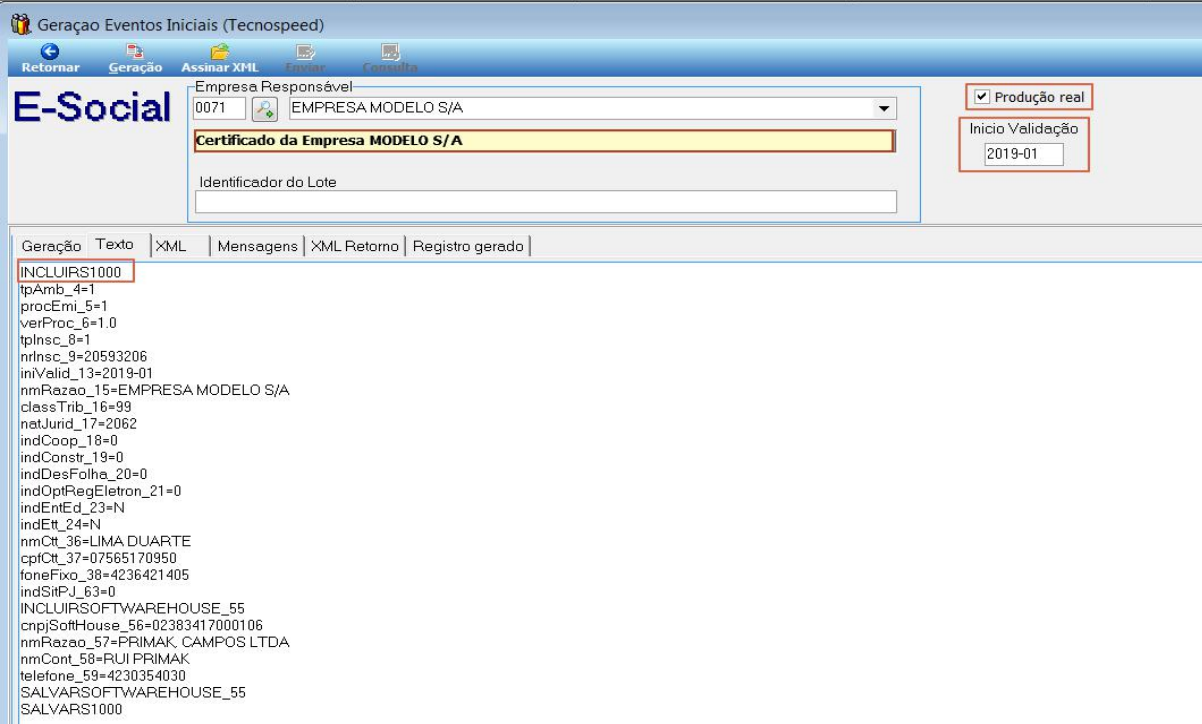Click the indSitPJ_63=0 line
The width and height of the screenshot is (1202, 724).
pyautogui.click(x=67, y=592)
